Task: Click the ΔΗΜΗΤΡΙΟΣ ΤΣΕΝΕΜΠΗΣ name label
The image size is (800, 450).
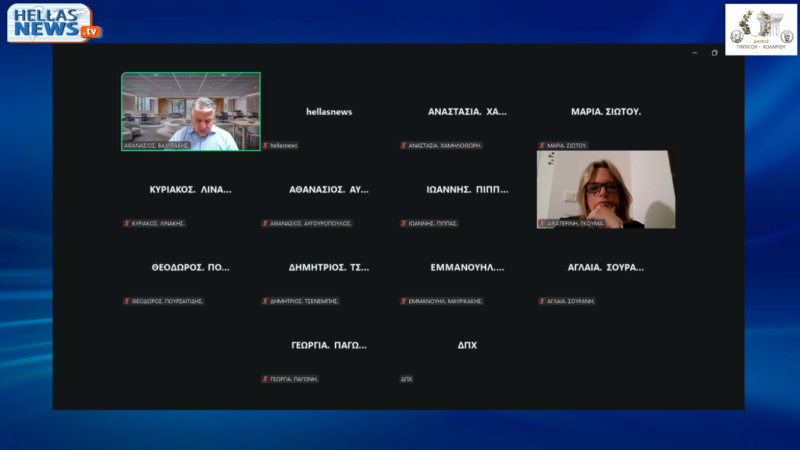Action: (304, 301)
